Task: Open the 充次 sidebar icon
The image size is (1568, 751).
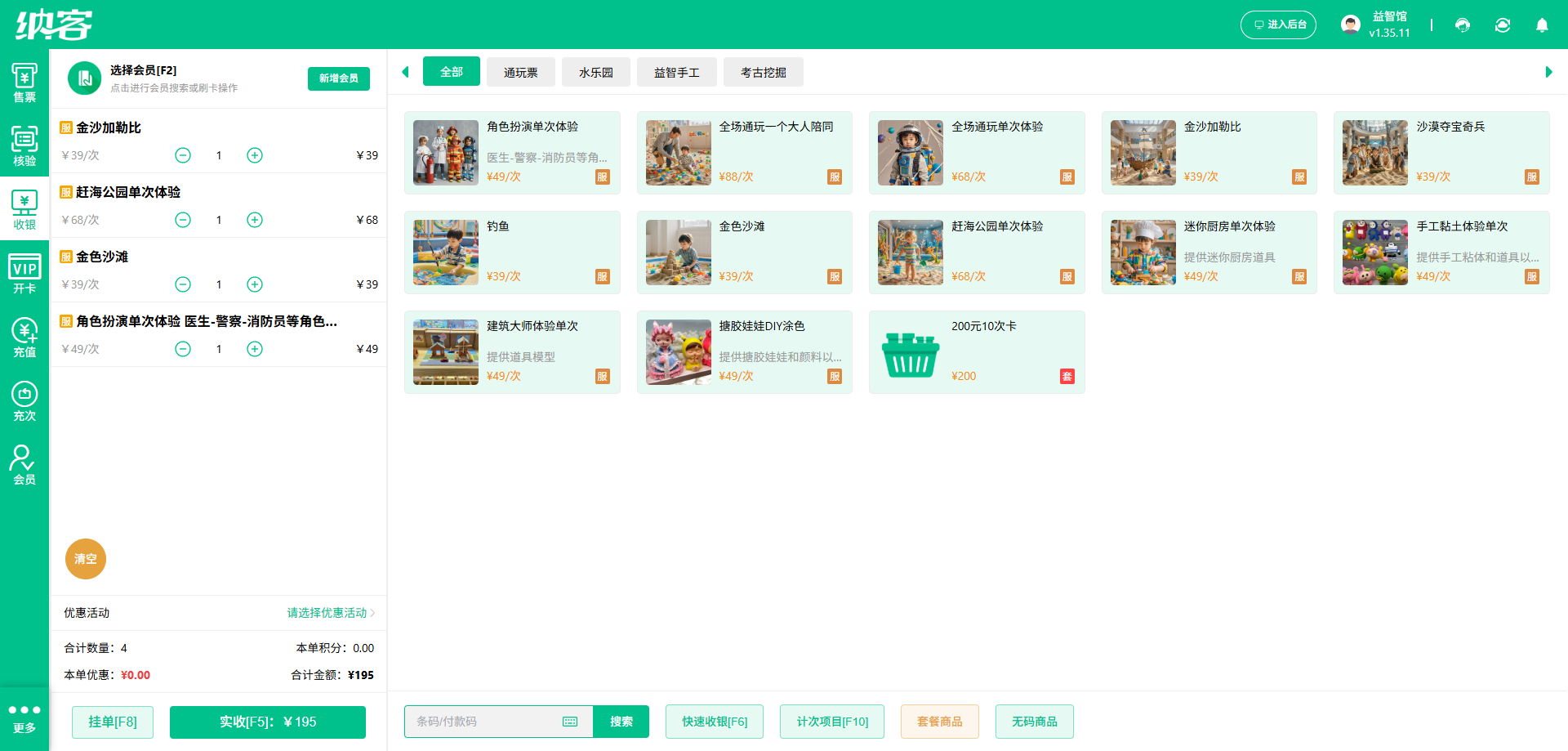Action: (x=24, y=400)
